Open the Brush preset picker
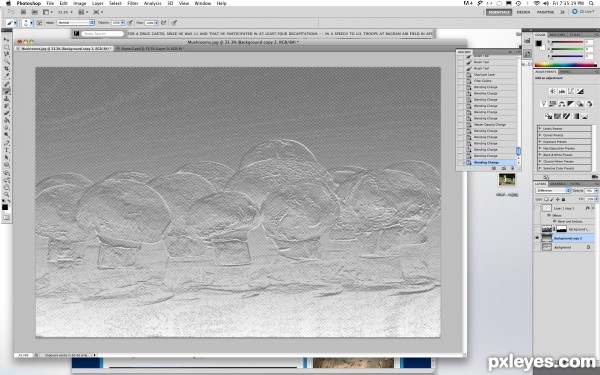The width and height of the screenshot is (600, 375). (26, 23)
